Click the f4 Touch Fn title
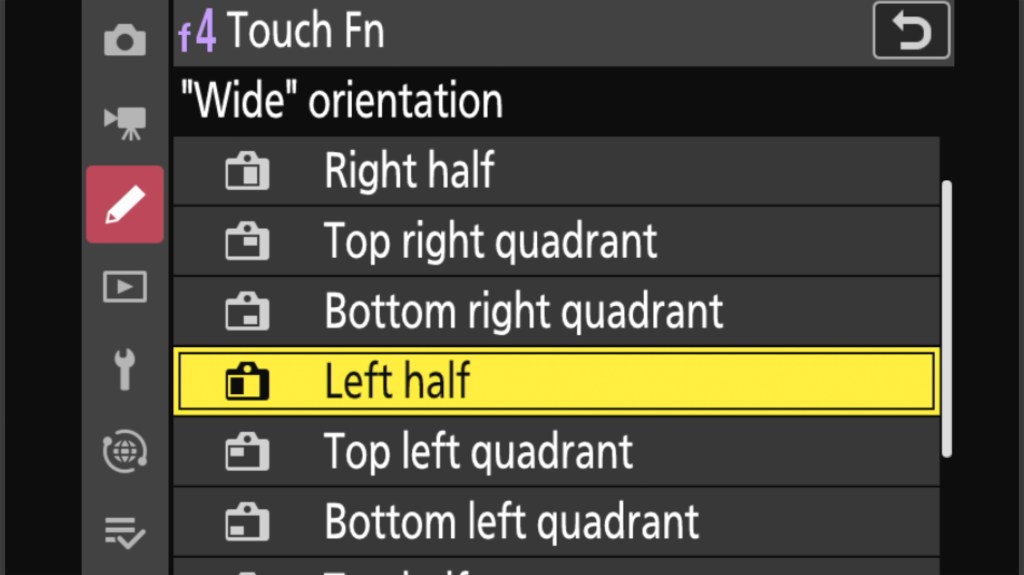 282,32
